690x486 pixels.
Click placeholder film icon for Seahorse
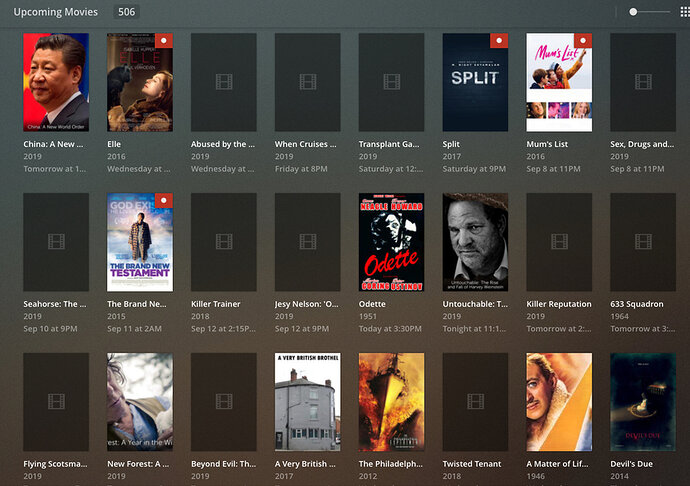tap(56, 242)
